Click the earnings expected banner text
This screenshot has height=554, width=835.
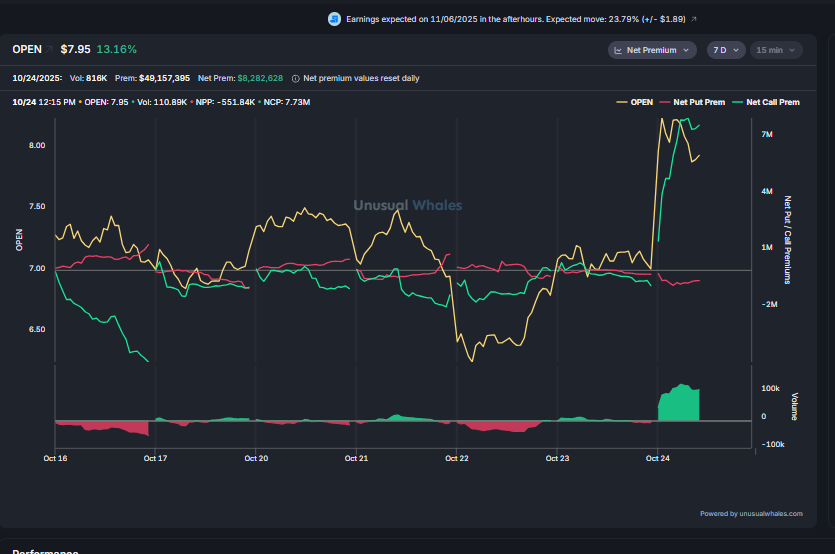click(515, 19)
